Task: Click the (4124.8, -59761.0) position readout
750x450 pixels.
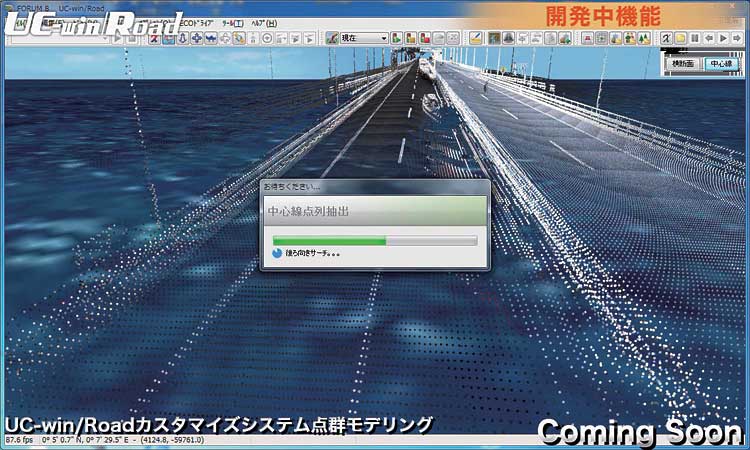Action: click(x=173, y=439)
